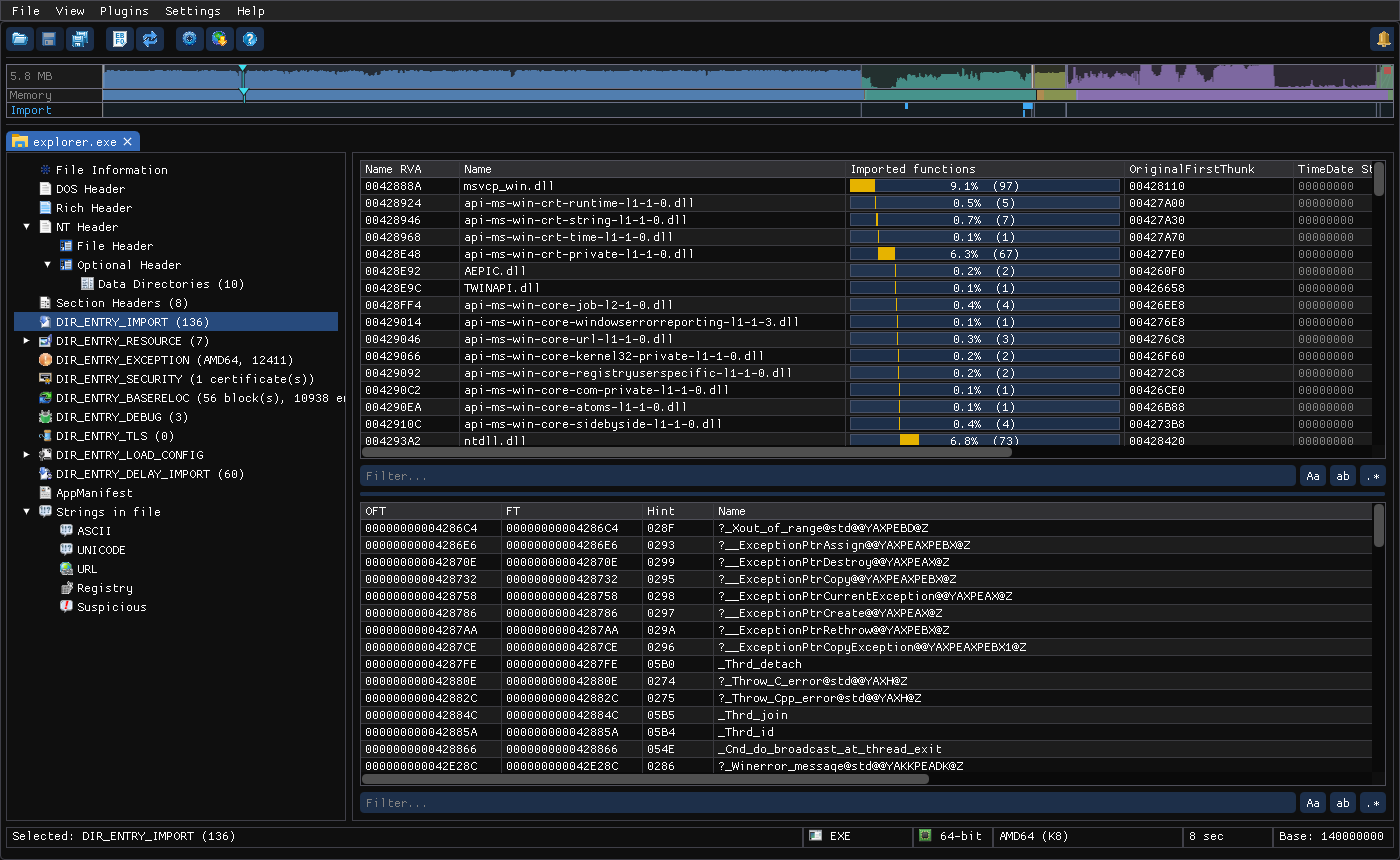The height and width of the screenshot is (860, 1400).
Task: Show ASCII strings list
Action: pyautogui.click(x=94, y=531)
